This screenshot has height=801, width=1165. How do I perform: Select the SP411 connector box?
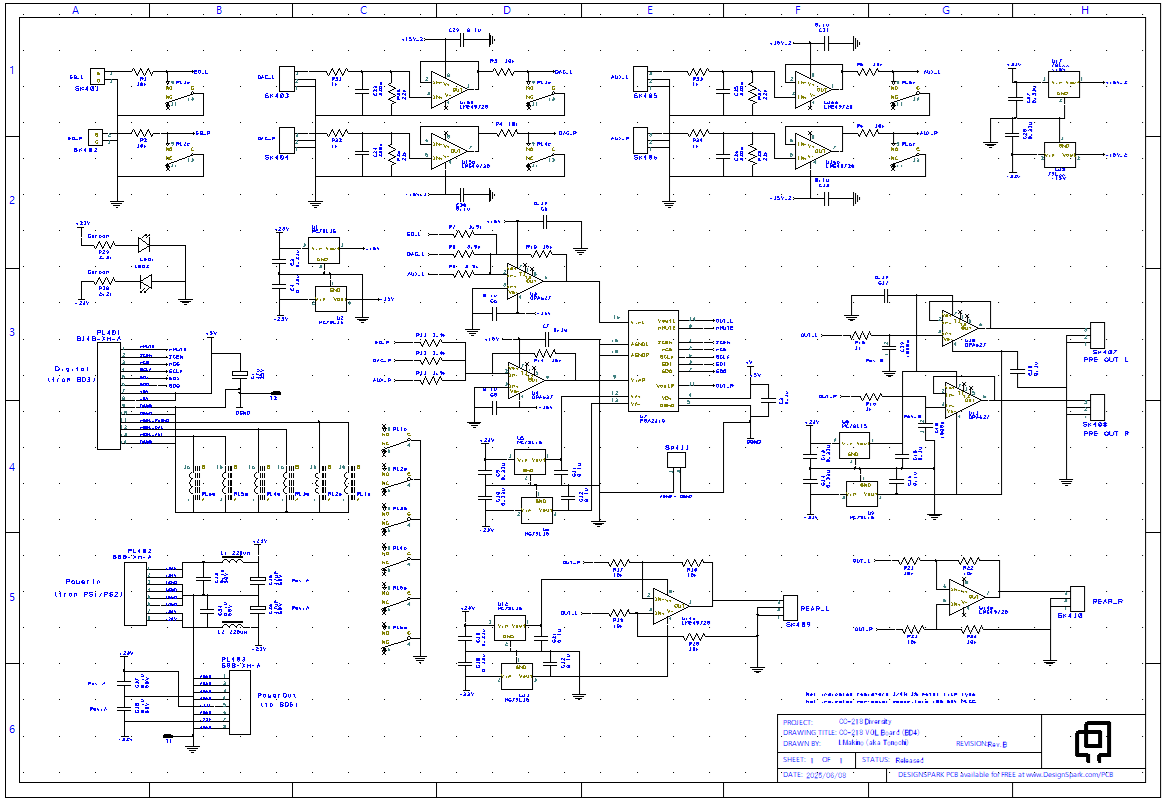tap(676, 460)
